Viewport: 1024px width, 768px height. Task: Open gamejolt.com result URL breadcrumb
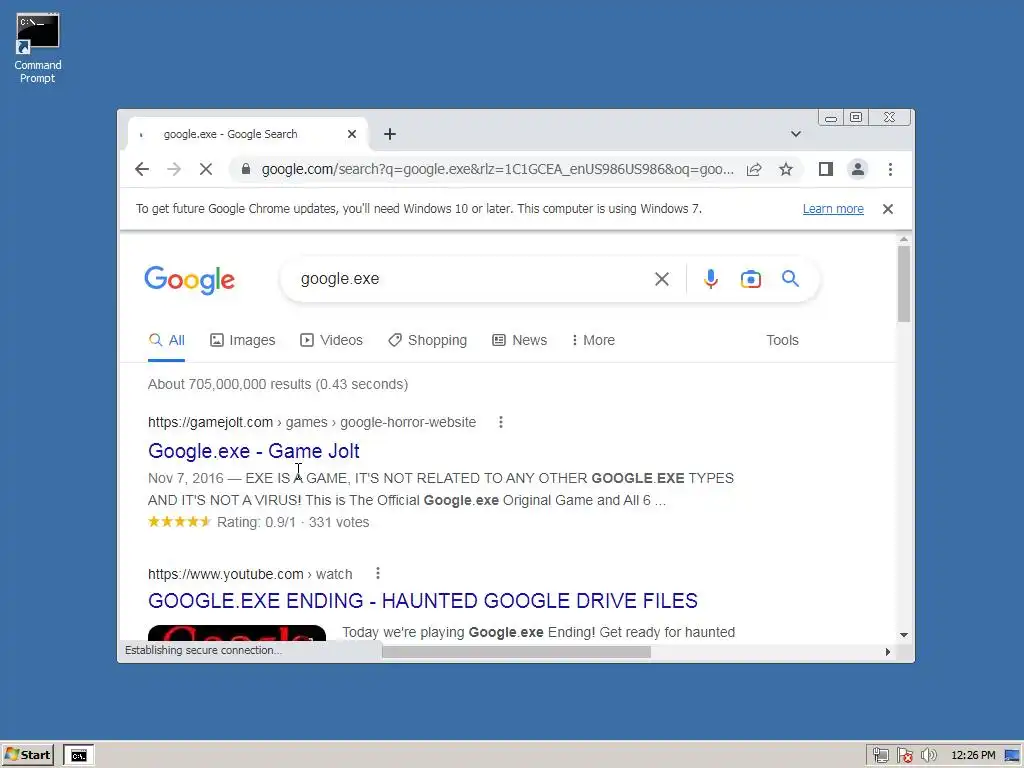coord(312,423)
